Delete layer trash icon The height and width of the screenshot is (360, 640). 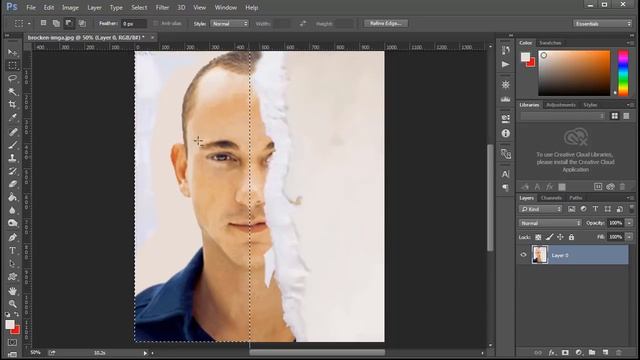619,352
